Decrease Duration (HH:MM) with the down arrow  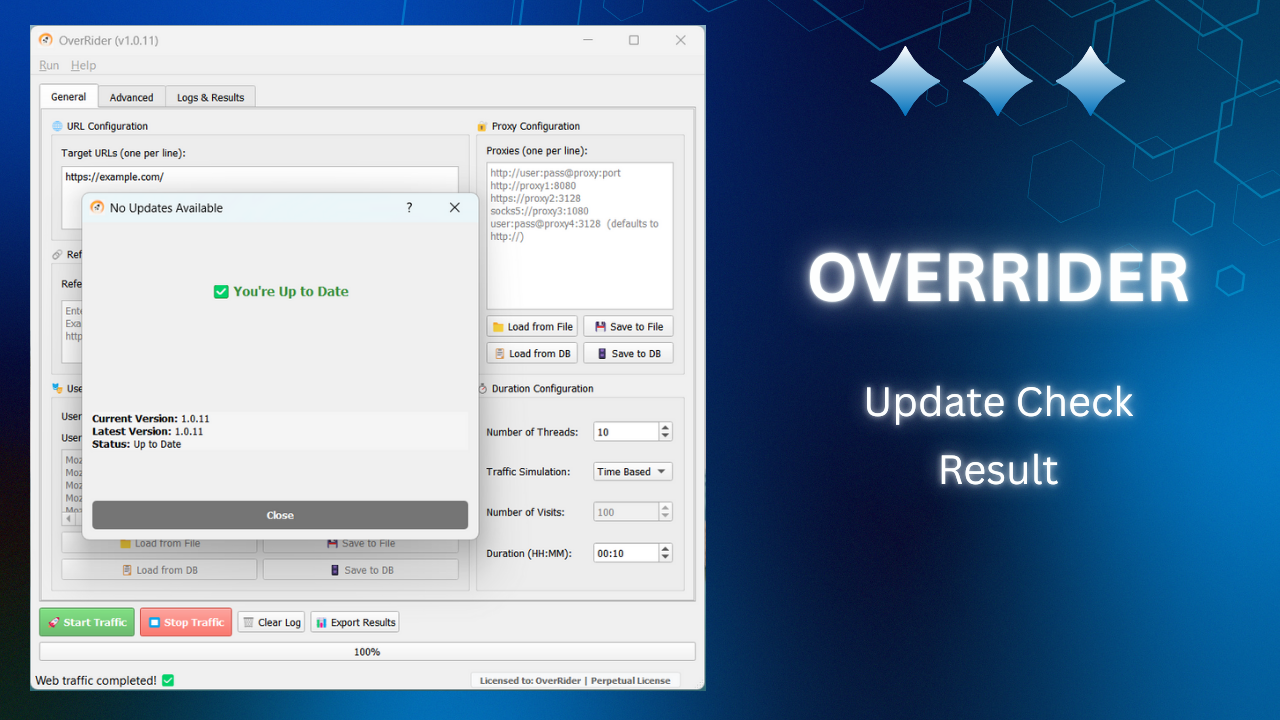click(x=666, y=558)
